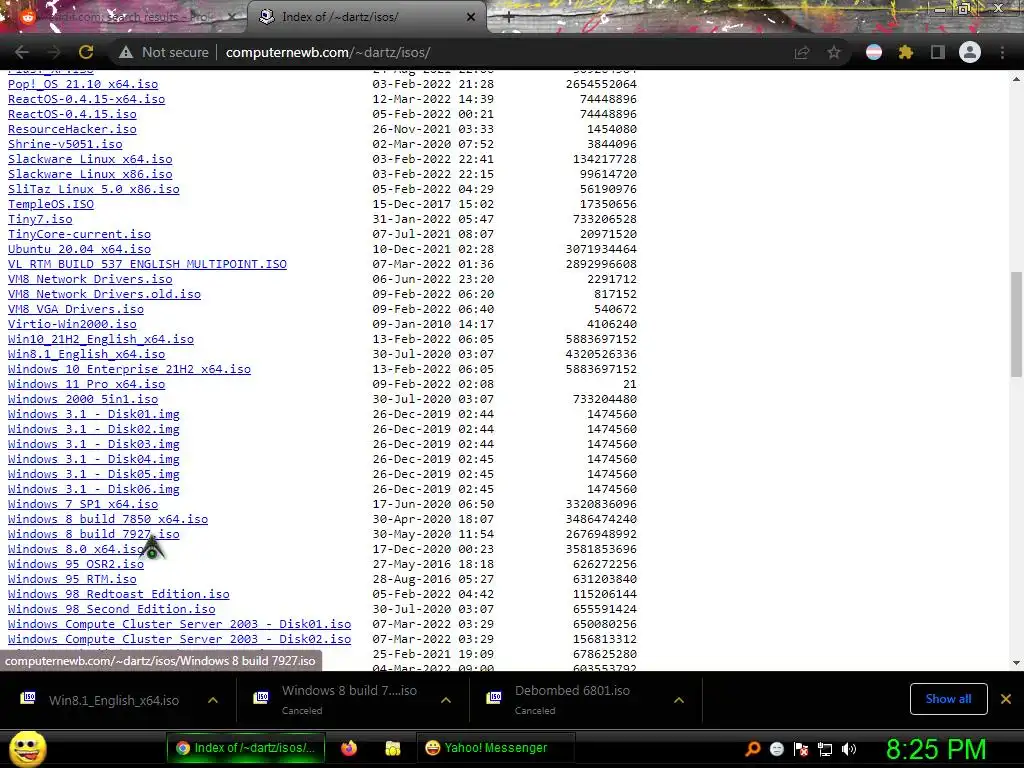Click the 8:25 PM taskbar clock
1024x768 pixels.
936,749
